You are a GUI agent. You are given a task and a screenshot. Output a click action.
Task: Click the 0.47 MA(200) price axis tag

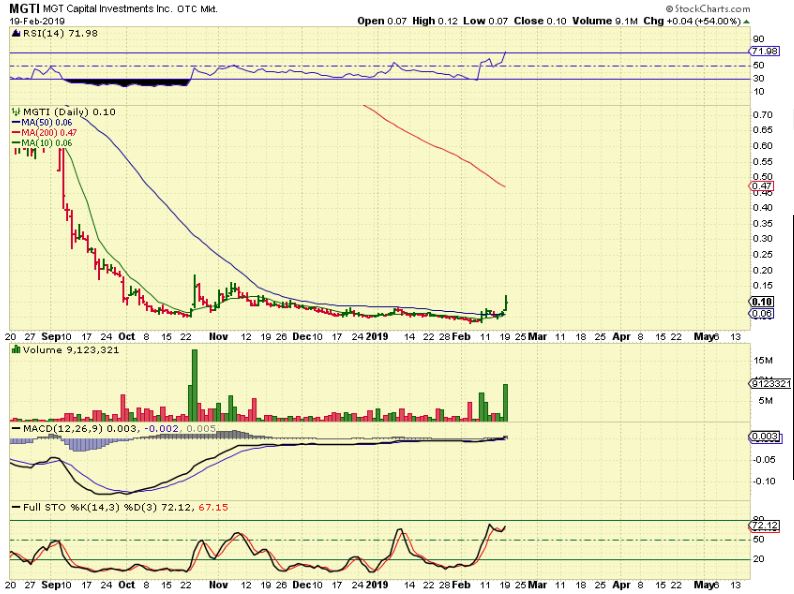point(761,186)
